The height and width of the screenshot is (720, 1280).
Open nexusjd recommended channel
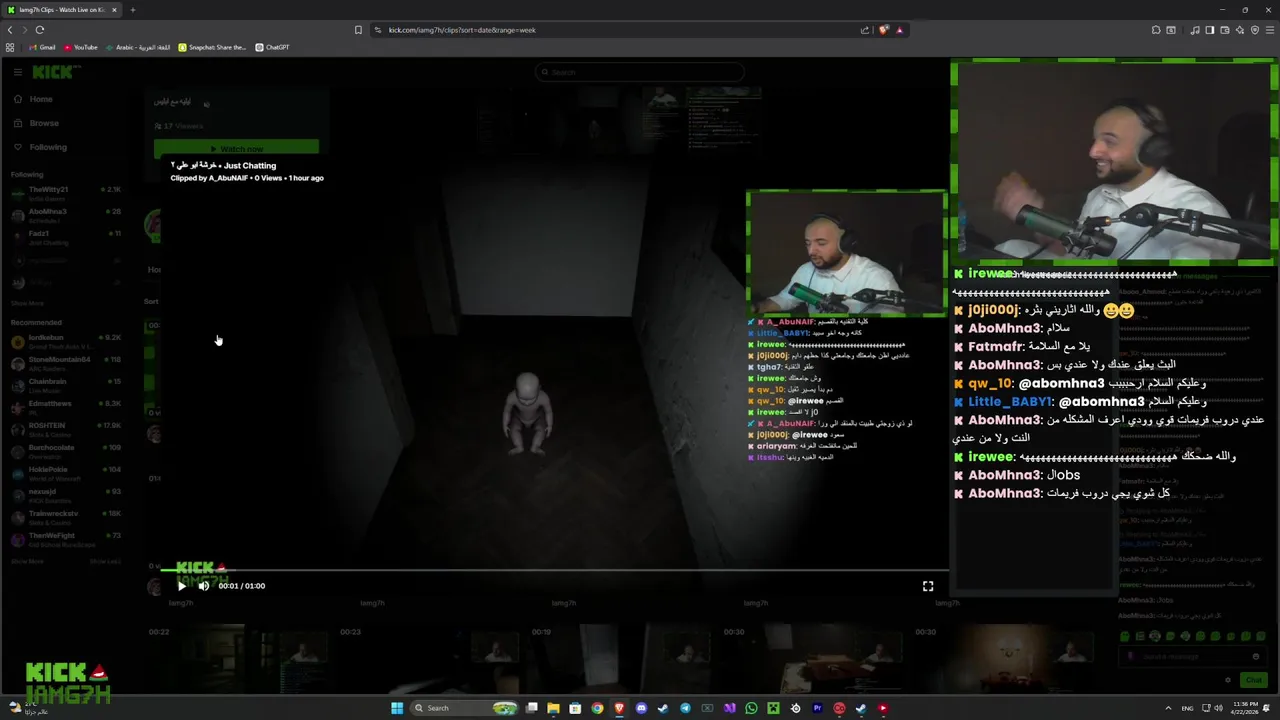click(66, 495)
